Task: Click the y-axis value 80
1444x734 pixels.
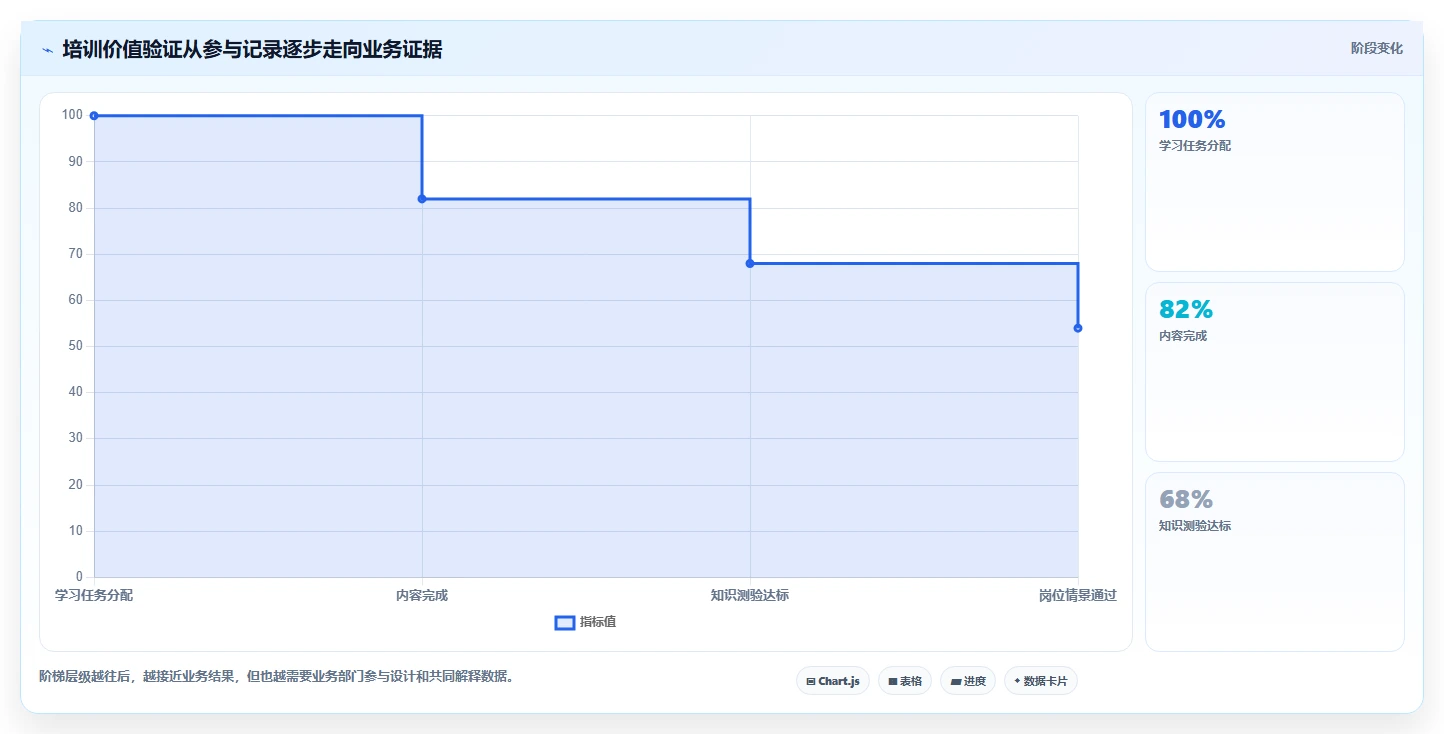Action: pyautogui.click(x=75, y=208)
